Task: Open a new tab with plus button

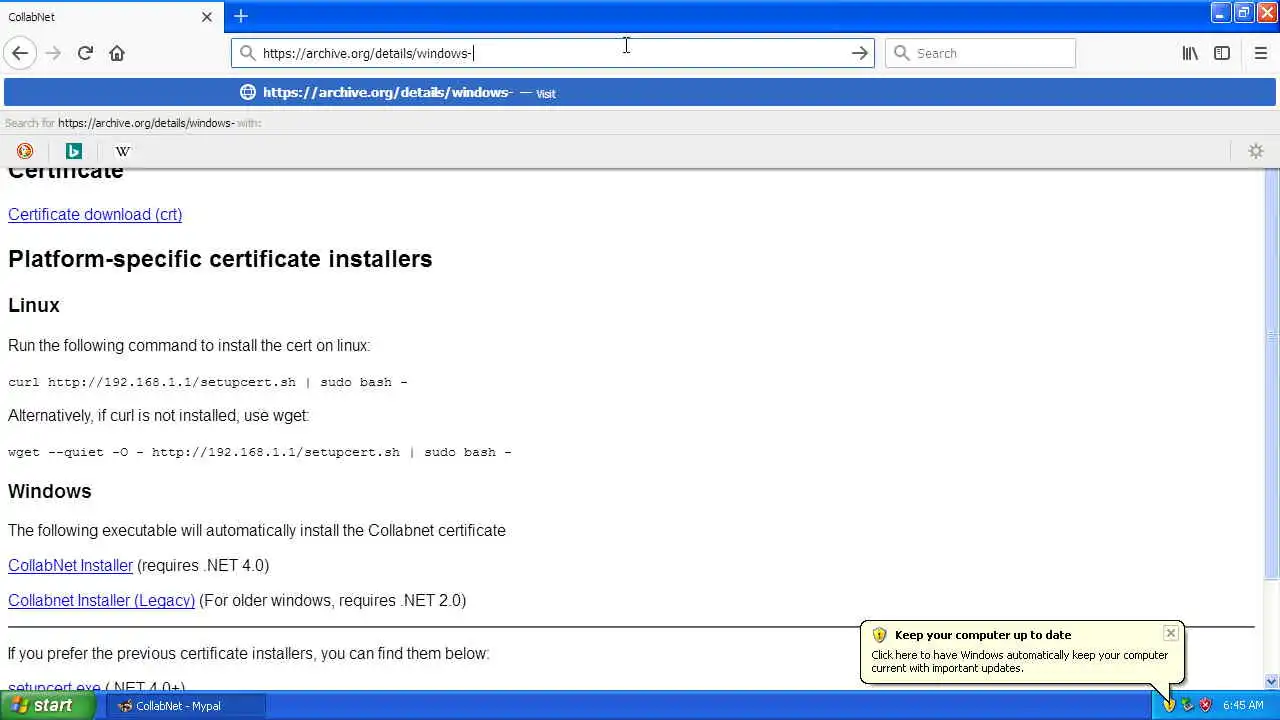Action: (x=241, y=16)
